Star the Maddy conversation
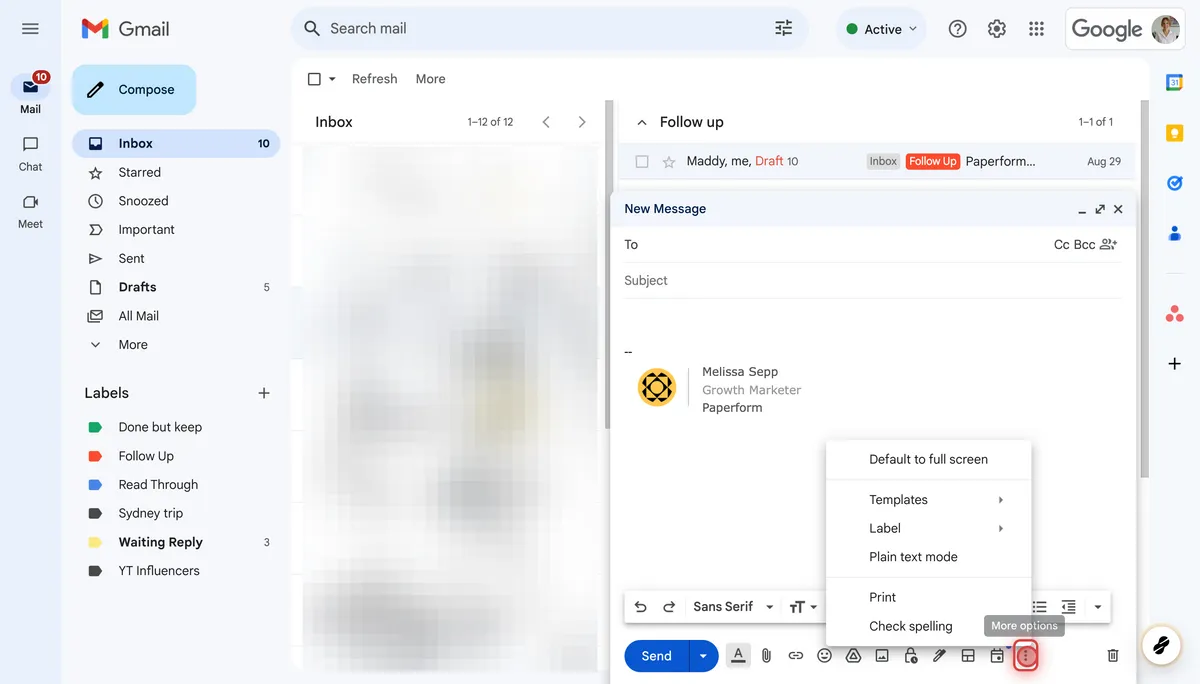 click(x=669, y=161)
